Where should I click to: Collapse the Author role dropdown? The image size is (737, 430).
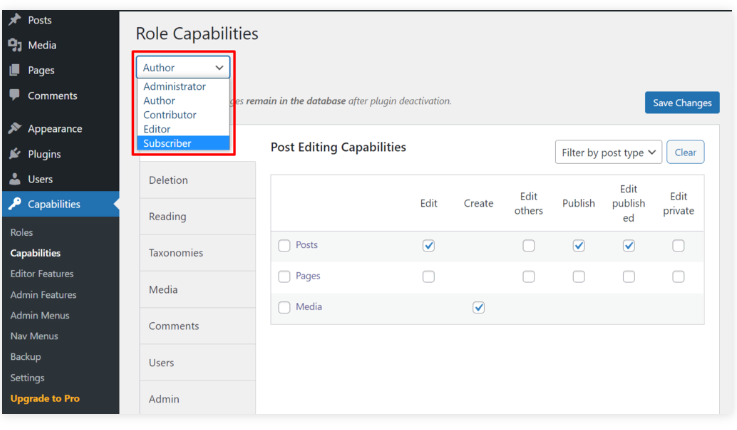(183, 67)
